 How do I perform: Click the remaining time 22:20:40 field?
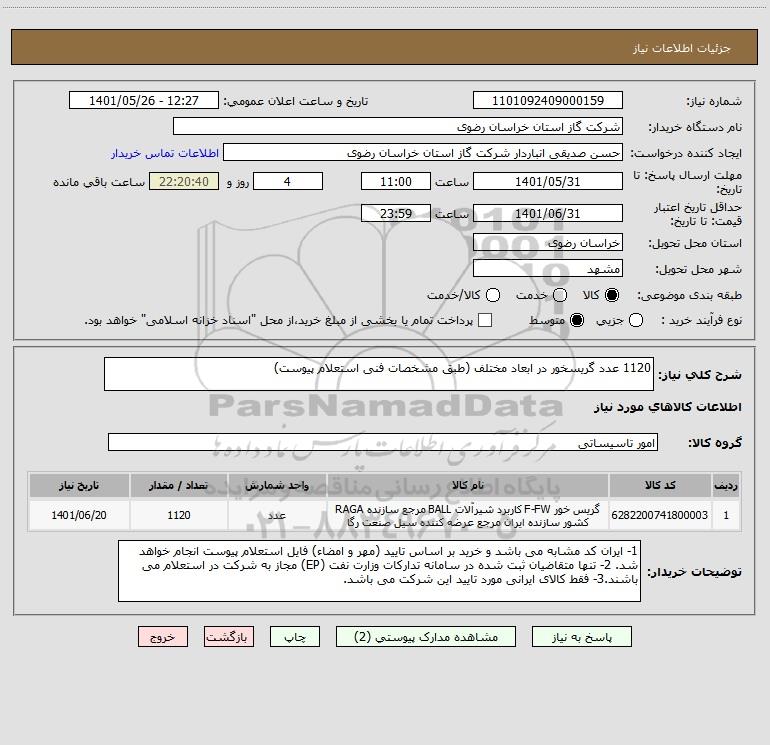point(184,182)
